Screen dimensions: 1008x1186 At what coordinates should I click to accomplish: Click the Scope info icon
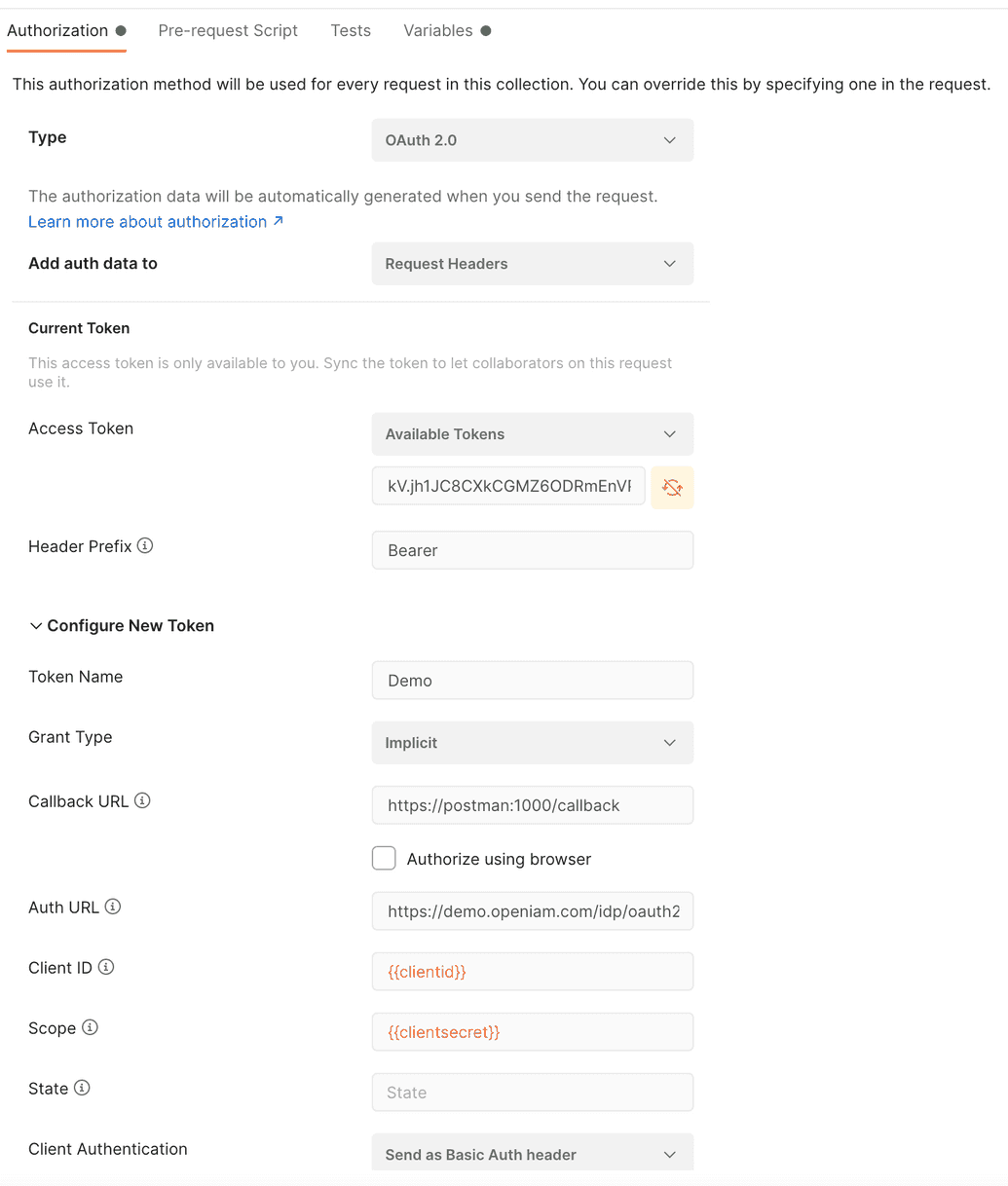point(90,1026)
